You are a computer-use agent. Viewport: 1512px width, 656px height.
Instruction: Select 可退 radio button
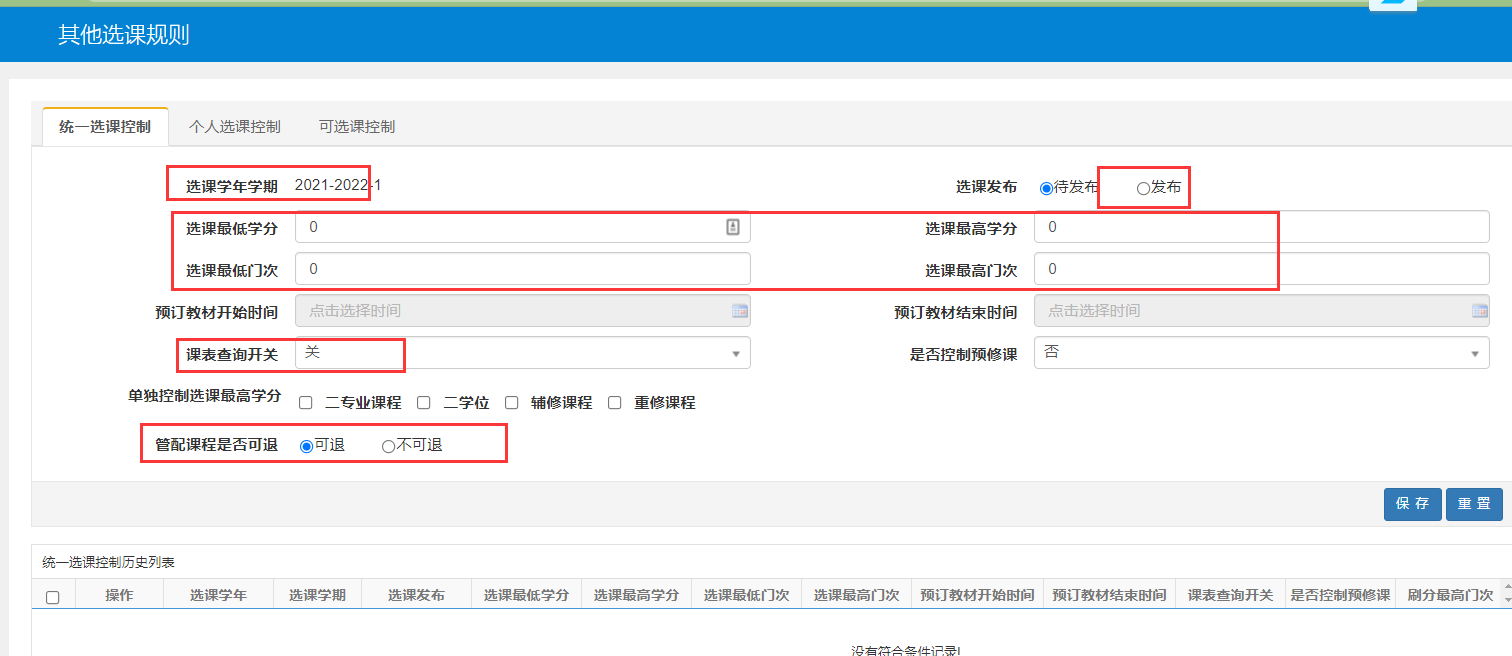306,446
